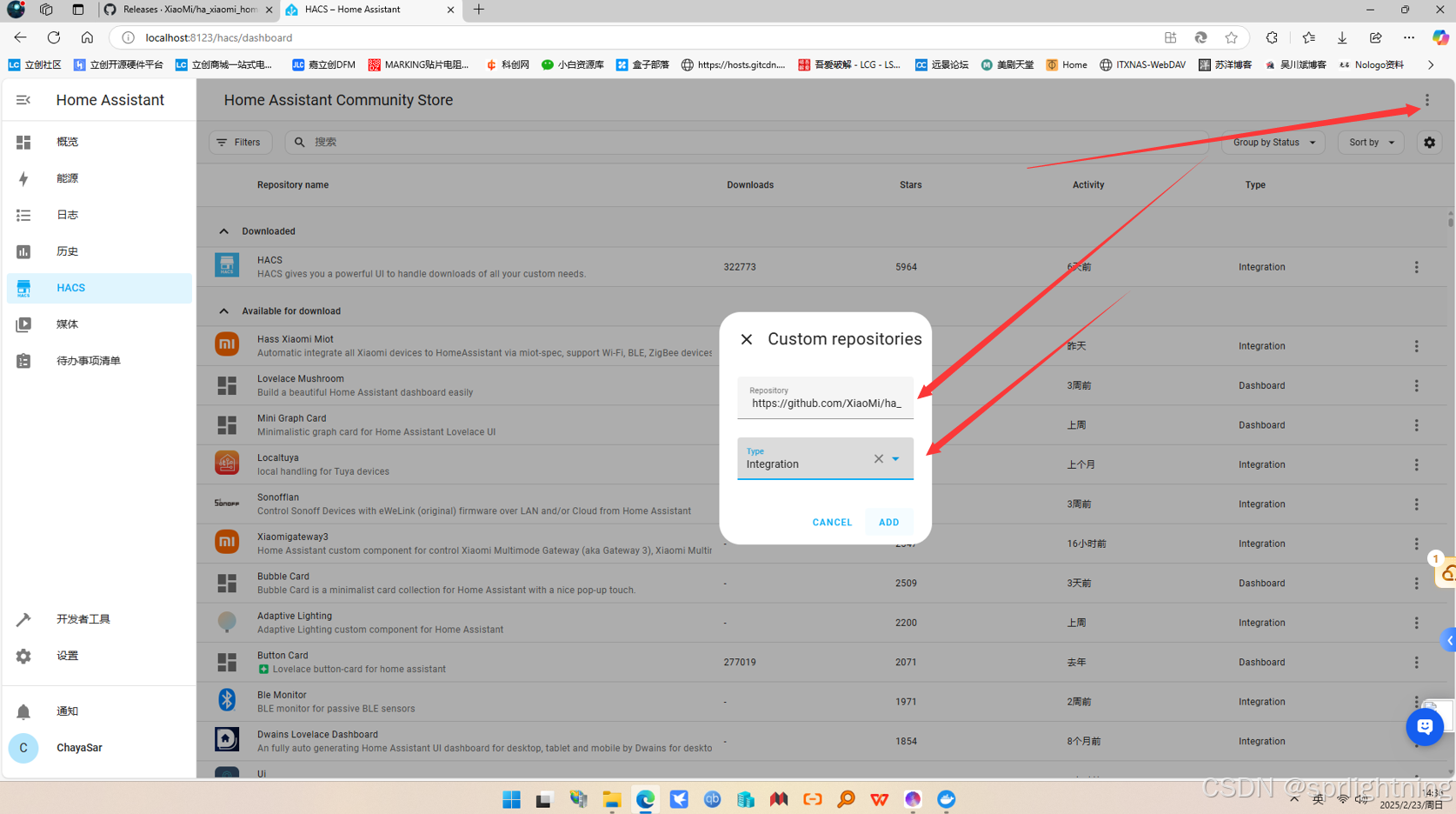The width and height of the screenshot is (1456, 814).
Task: Click the Ble Monitor bluetooth icon
Action: pos(227,700)
